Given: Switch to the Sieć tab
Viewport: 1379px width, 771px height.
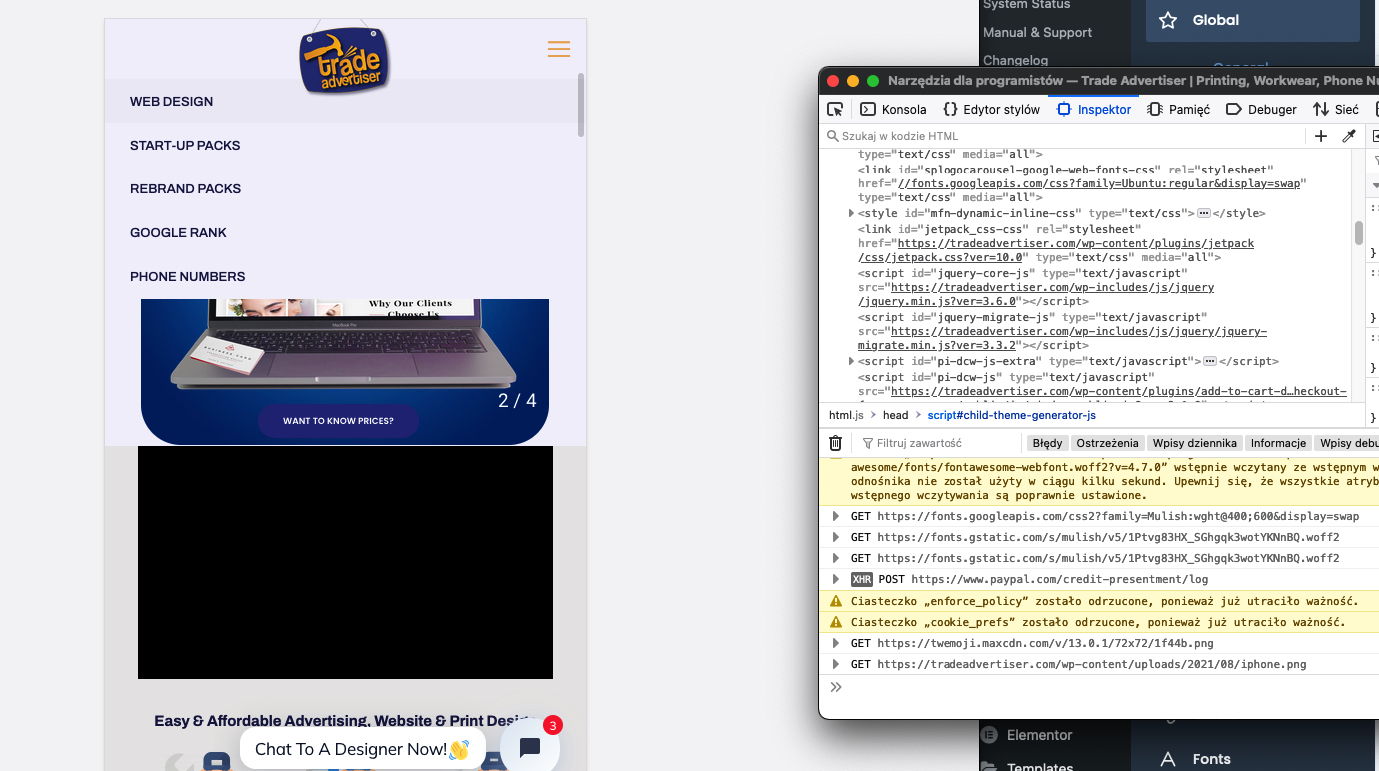Looking at the screenshot, I should click(x=1336, y=109).
